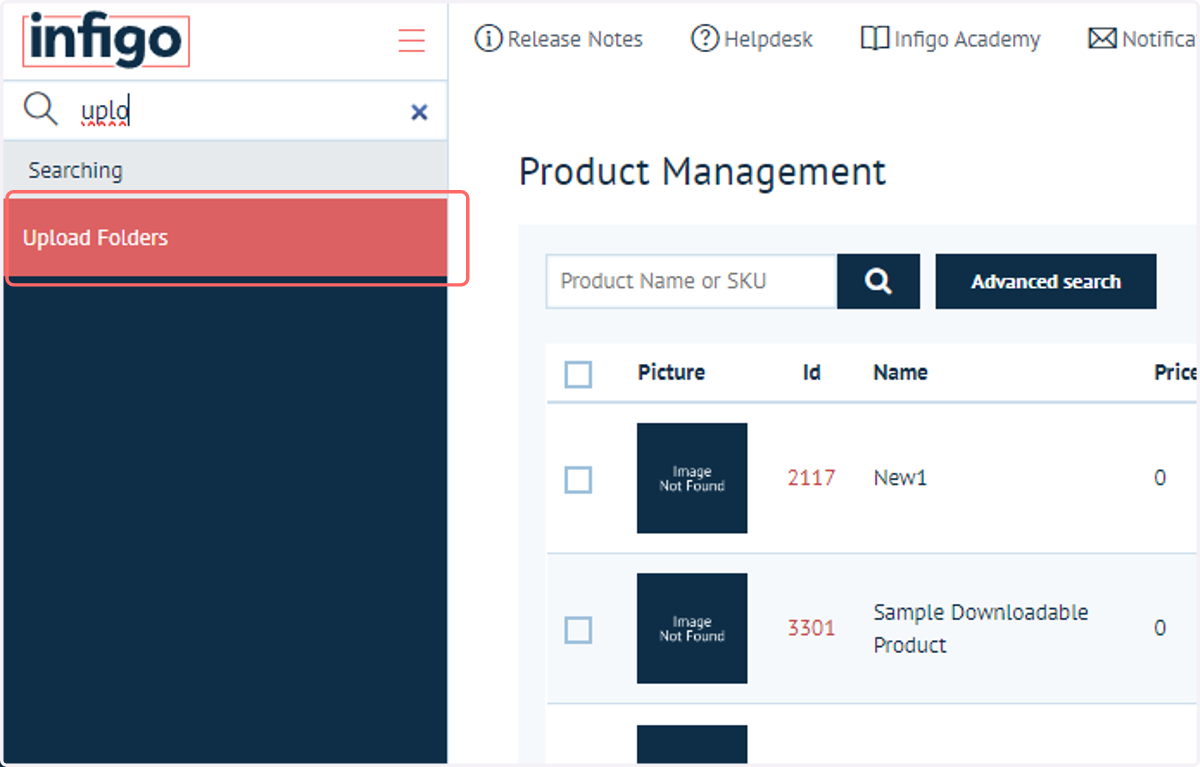Open Infigo Academy link

(967, 39)
